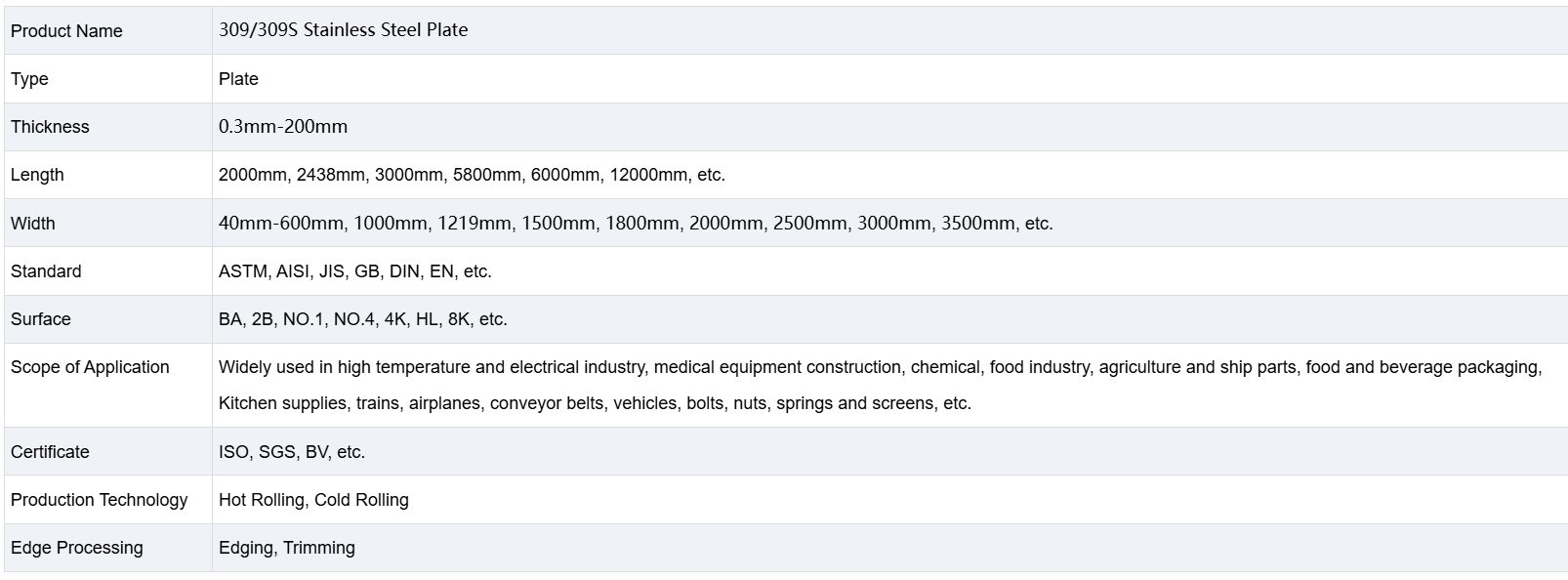This screenshot has height=580, width=1568.
Task: Select the "Plate" value in Type row
Action: (x=238, y=79)
